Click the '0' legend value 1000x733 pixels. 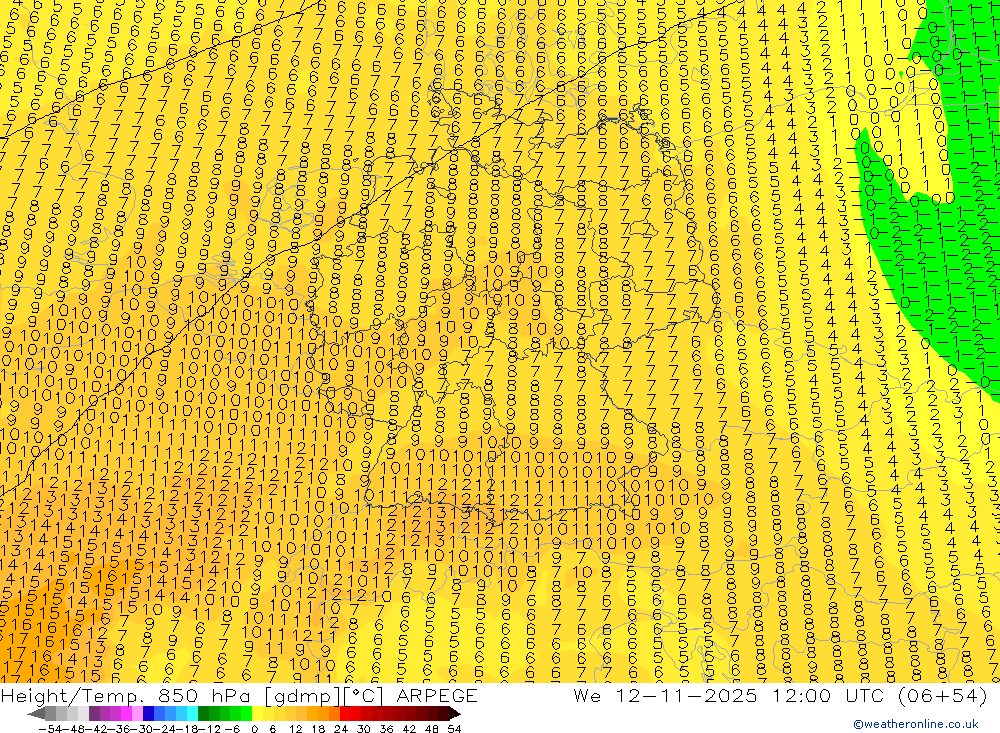254,729
